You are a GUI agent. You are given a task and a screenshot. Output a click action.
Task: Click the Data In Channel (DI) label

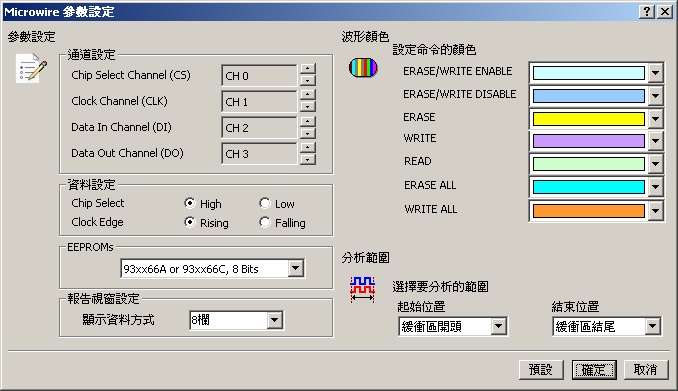coord(121,127)
